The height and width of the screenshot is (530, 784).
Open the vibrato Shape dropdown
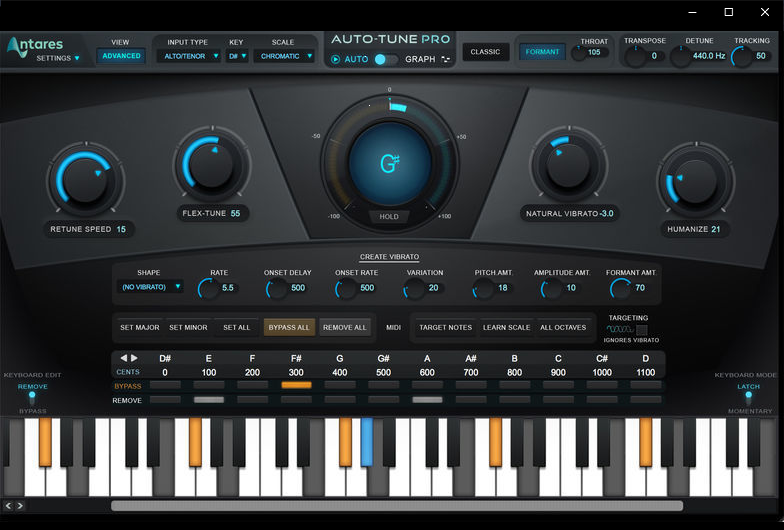click(x=150, y=287)
